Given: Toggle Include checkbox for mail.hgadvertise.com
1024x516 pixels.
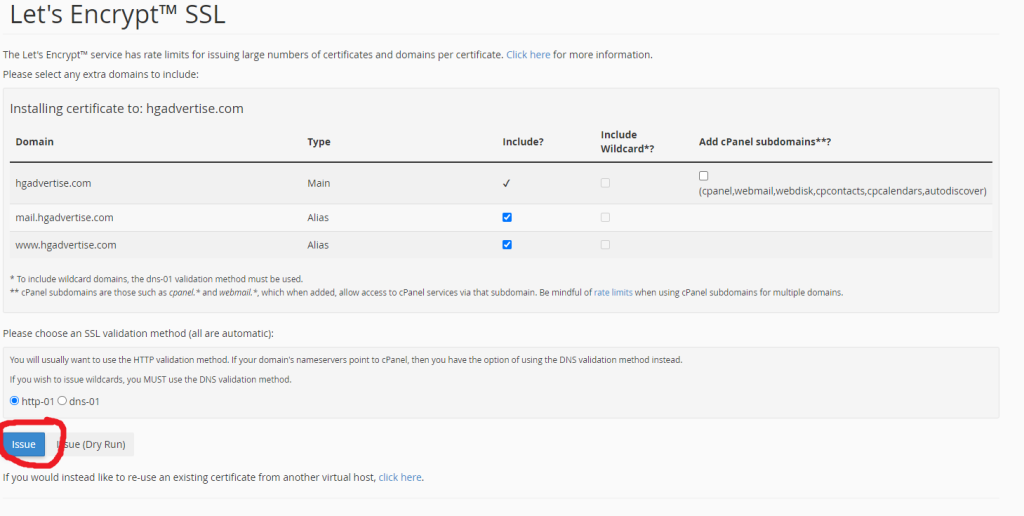Looking at the screenshot, I should click(507, 217).
